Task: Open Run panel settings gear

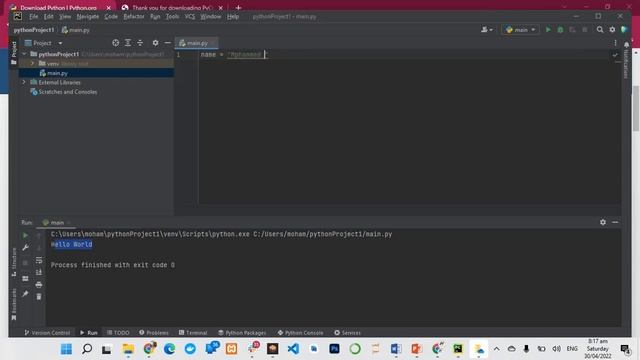Action: pos(603,222)
